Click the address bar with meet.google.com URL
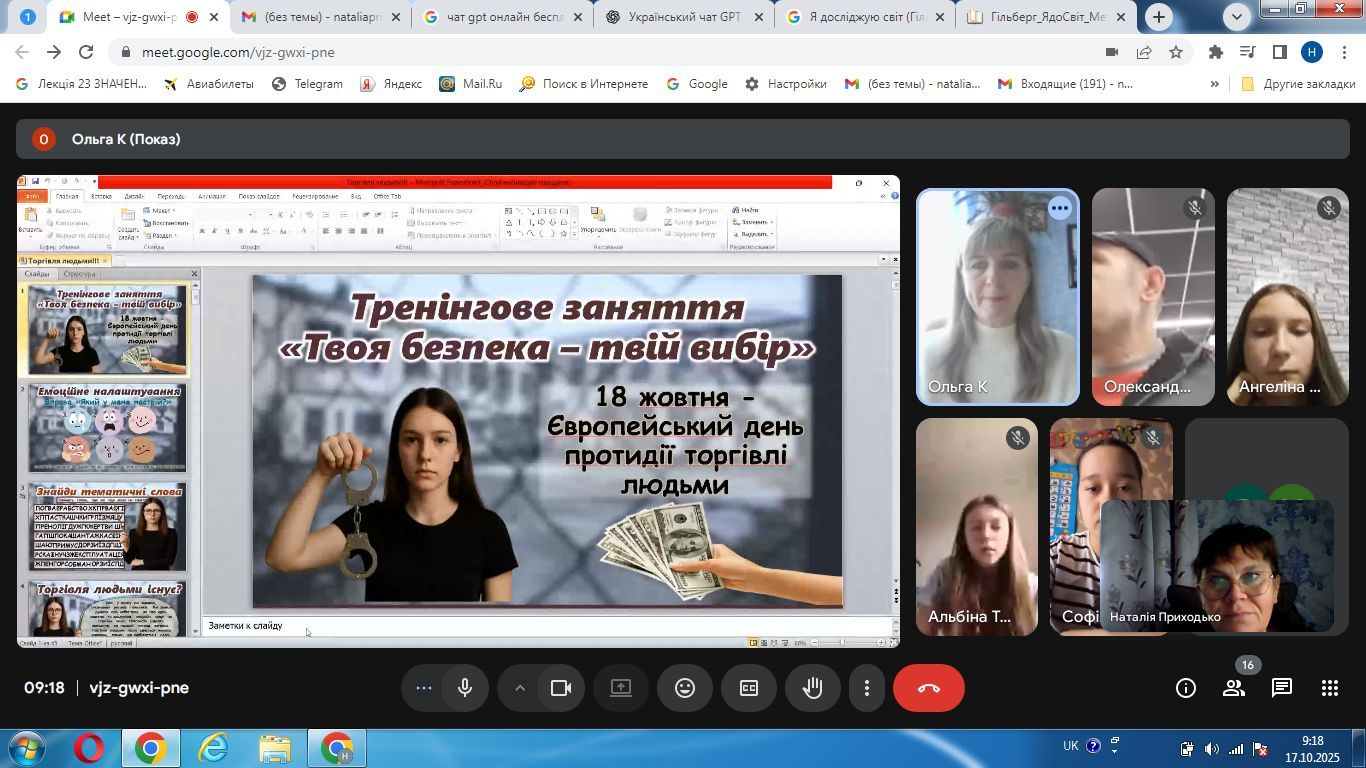 tap(600, 52)
